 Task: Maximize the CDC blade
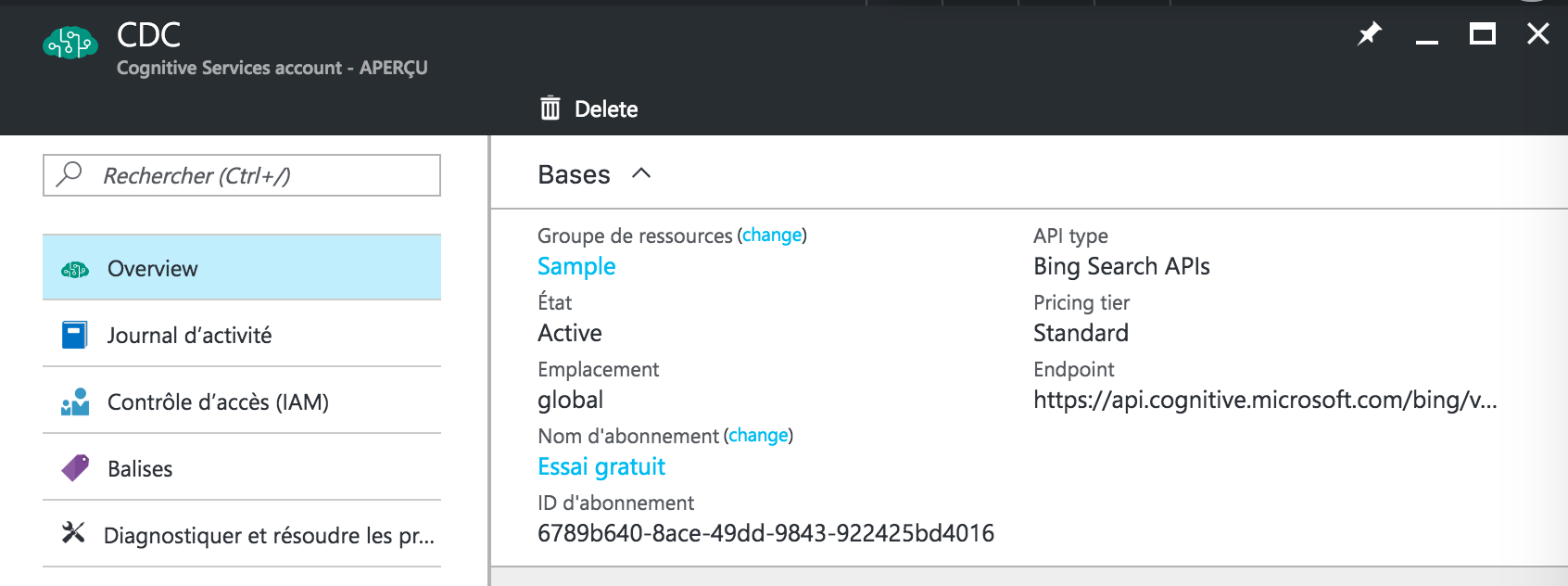tap(1483, 34)
